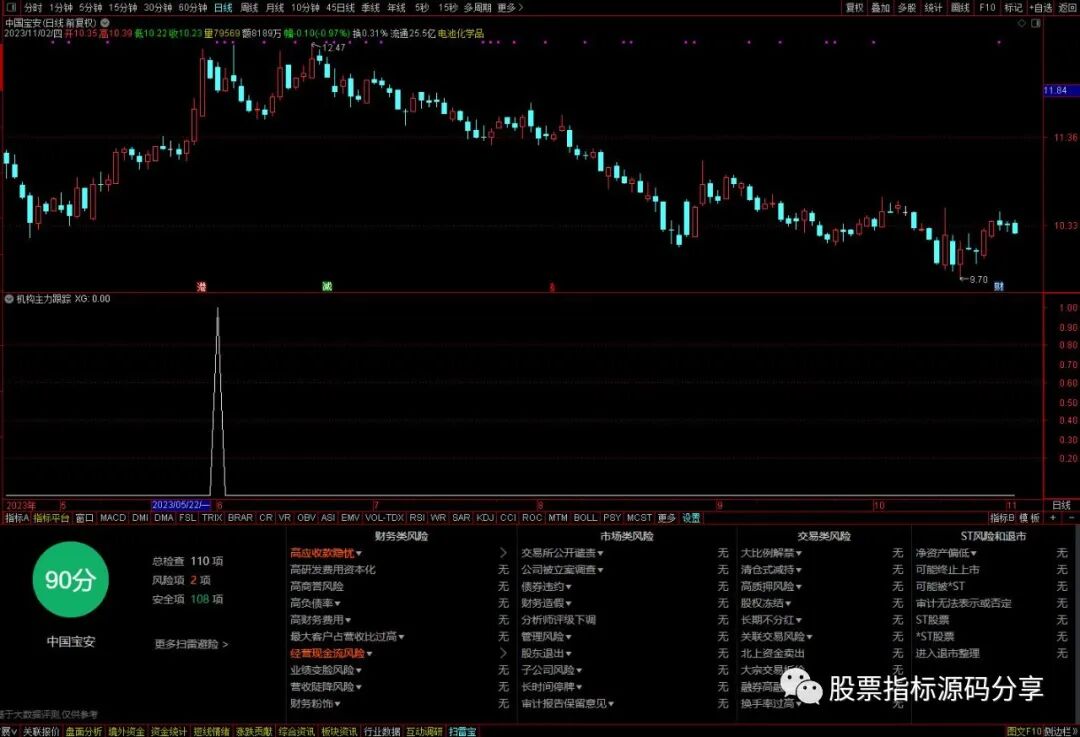The image size is (1080, 737).
Task: Click the green 减 marker below the candlesticks
Action: click(x=327, y=287)
